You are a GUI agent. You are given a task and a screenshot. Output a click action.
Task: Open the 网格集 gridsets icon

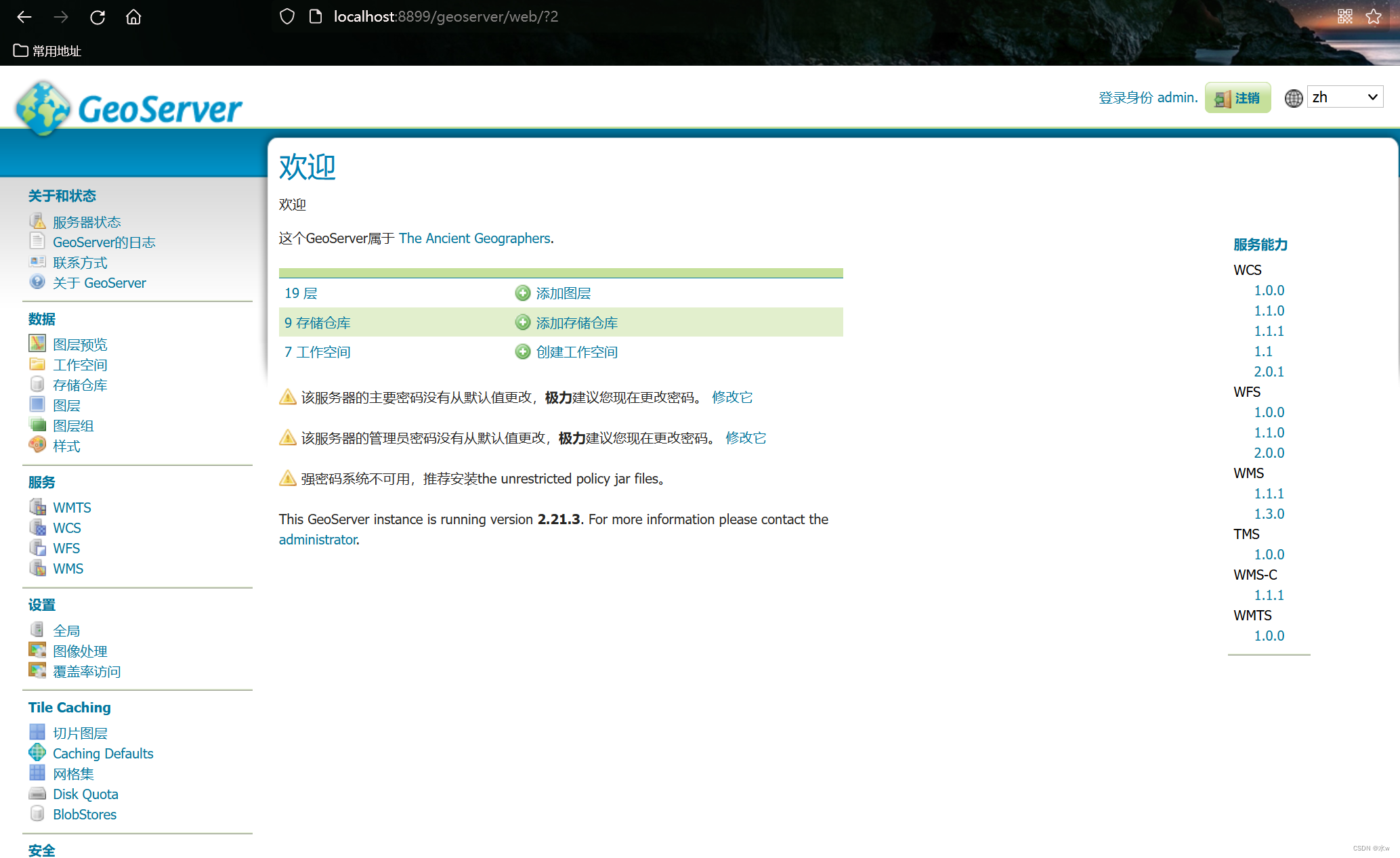pos(38,773)
